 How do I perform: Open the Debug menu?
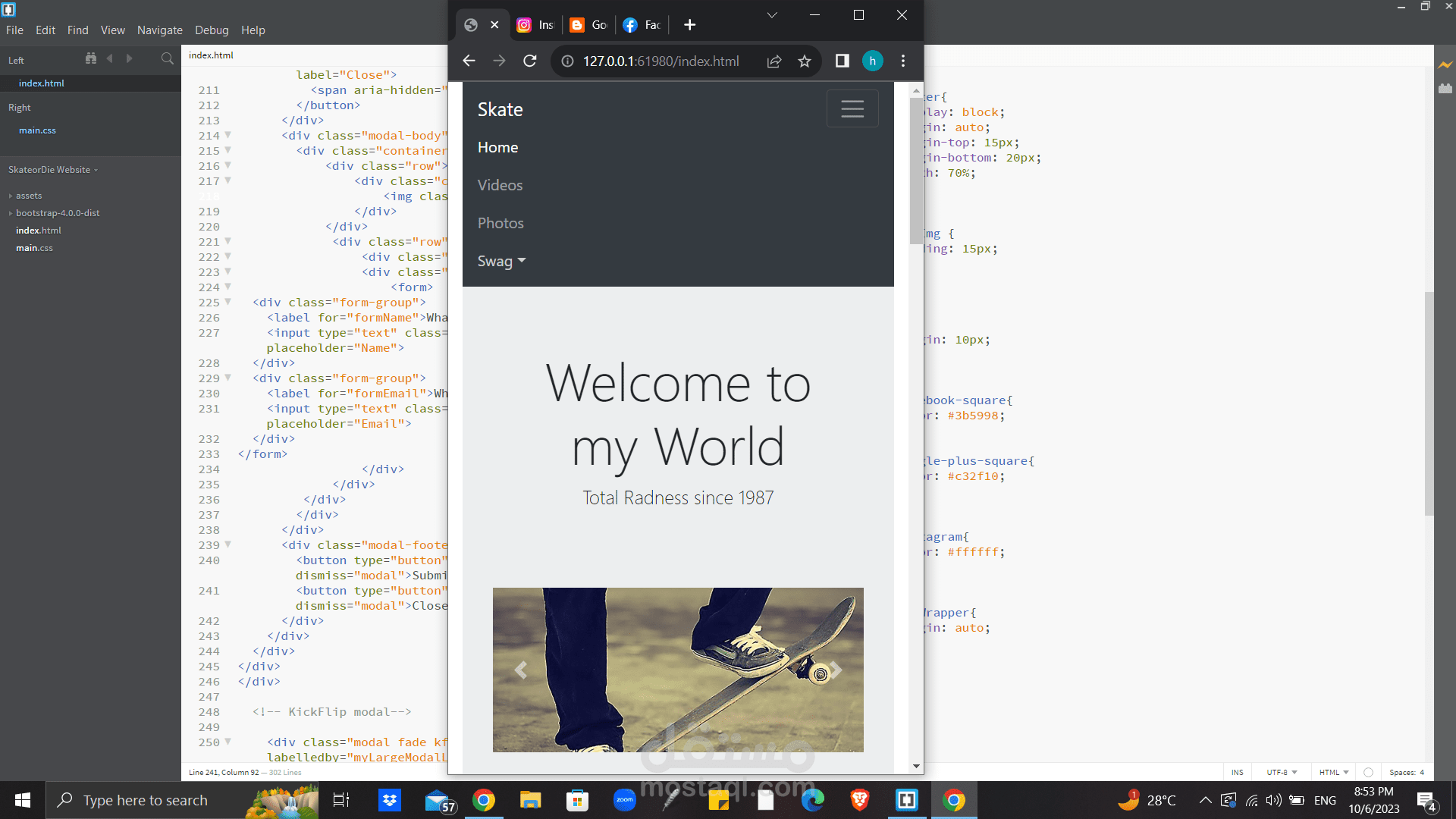(212, 30)
